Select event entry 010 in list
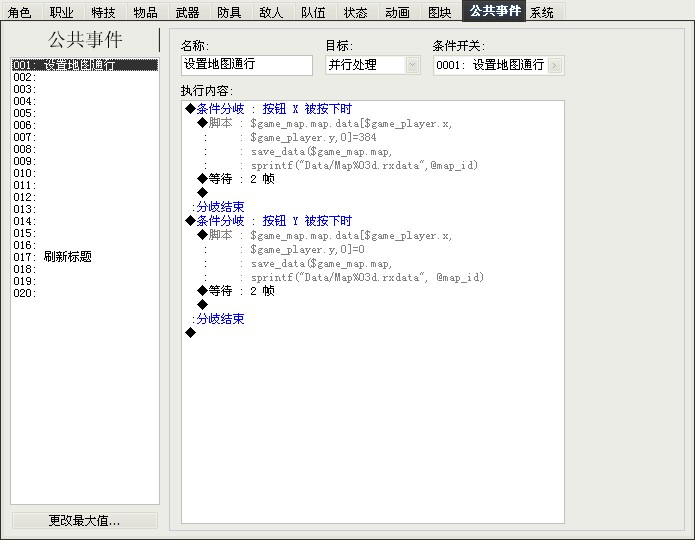Viewport: 695px width, 540px height. [x=85, y=173]
